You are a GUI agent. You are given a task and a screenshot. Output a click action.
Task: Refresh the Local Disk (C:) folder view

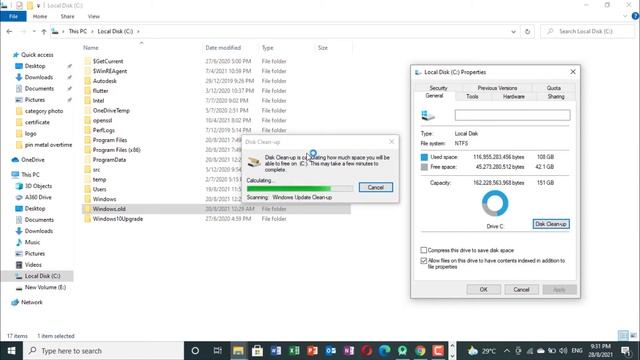point(527,31)
